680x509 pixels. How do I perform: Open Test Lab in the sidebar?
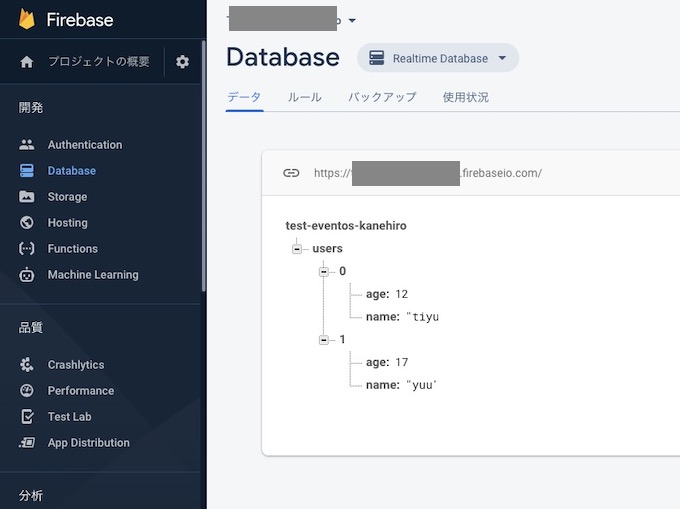(69, 417)
